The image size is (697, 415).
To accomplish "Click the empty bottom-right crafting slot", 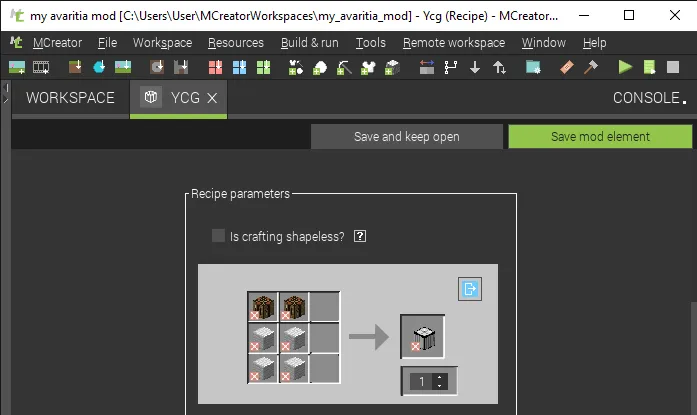I will pyautogui.click(x=325, y=369).
